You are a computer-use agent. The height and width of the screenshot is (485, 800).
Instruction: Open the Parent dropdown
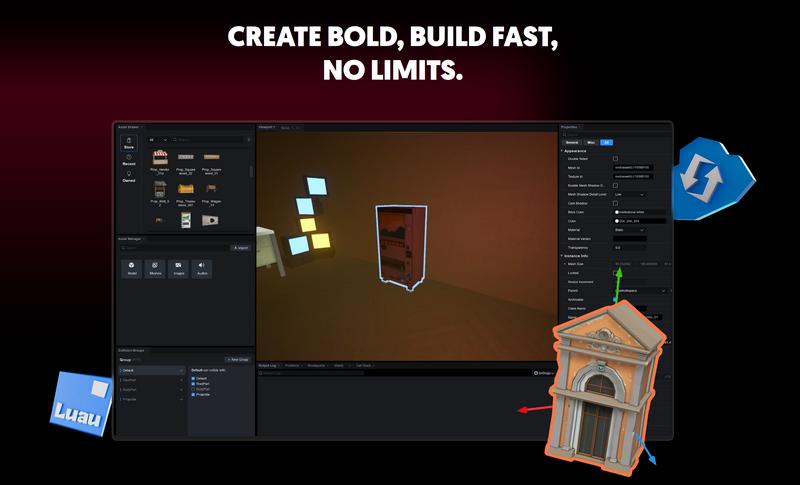click(640, 291)
